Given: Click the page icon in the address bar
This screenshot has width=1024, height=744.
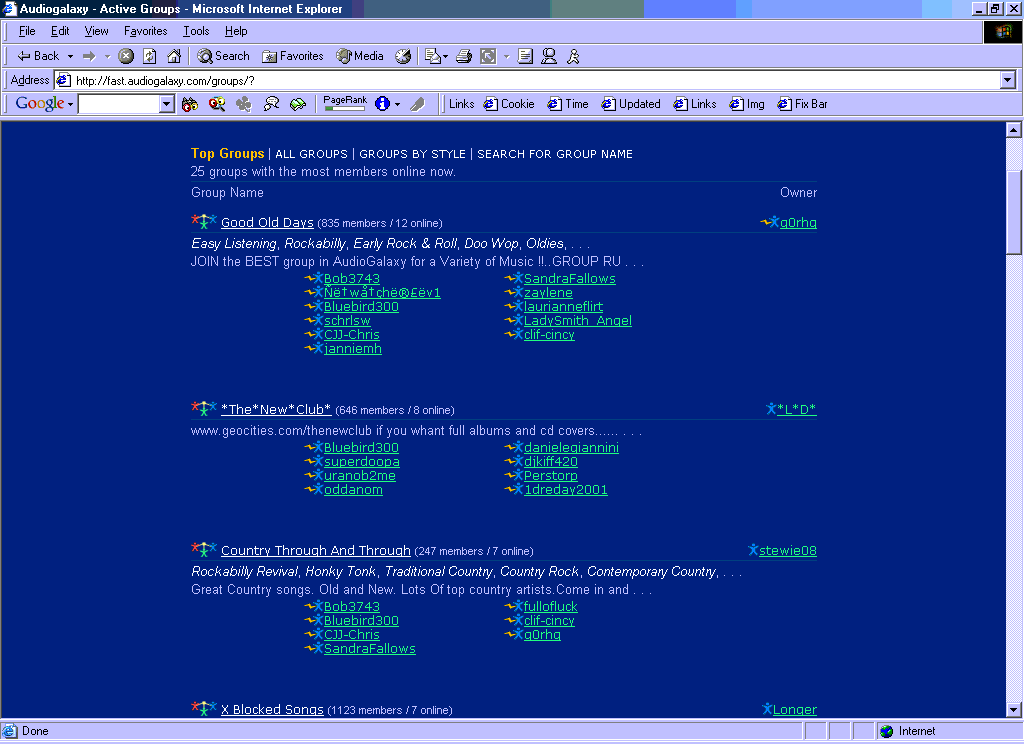Looking at the screenshot, I should (63, 80).
